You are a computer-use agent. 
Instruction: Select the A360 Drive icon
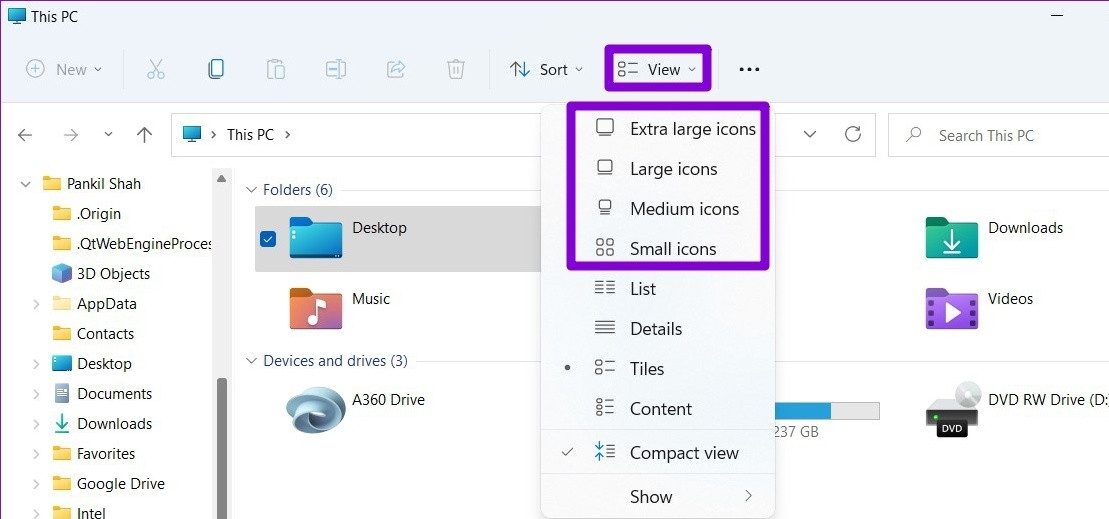tap(315, 409)
